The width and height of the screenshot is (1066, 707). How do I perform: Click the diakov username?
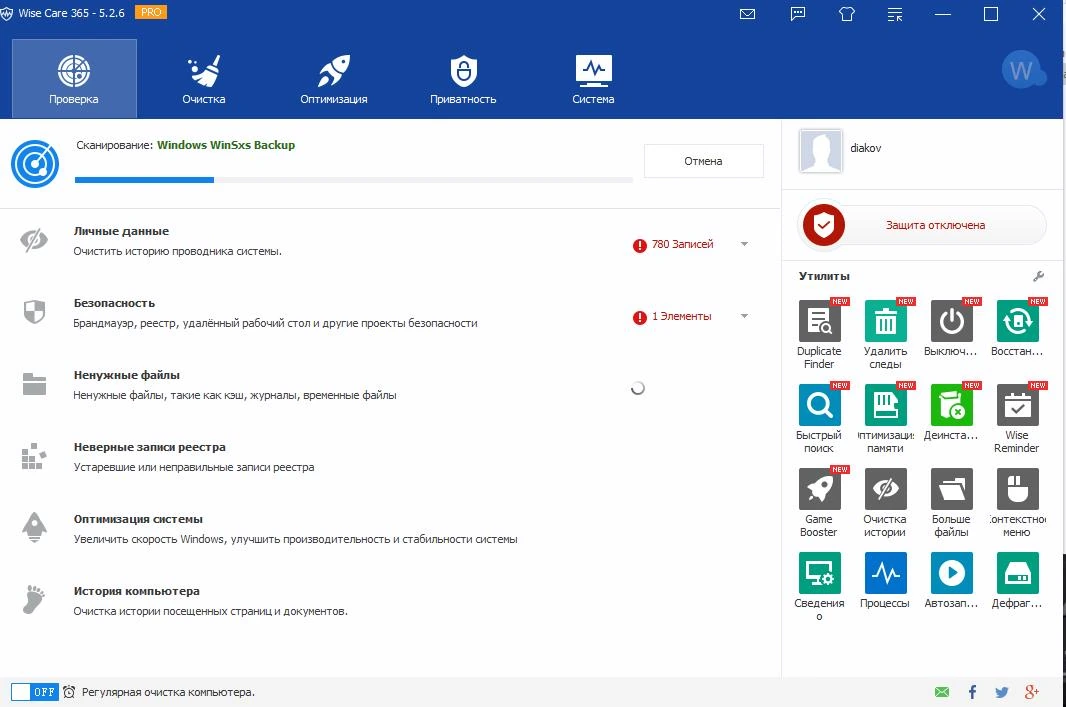pos(865,148)
